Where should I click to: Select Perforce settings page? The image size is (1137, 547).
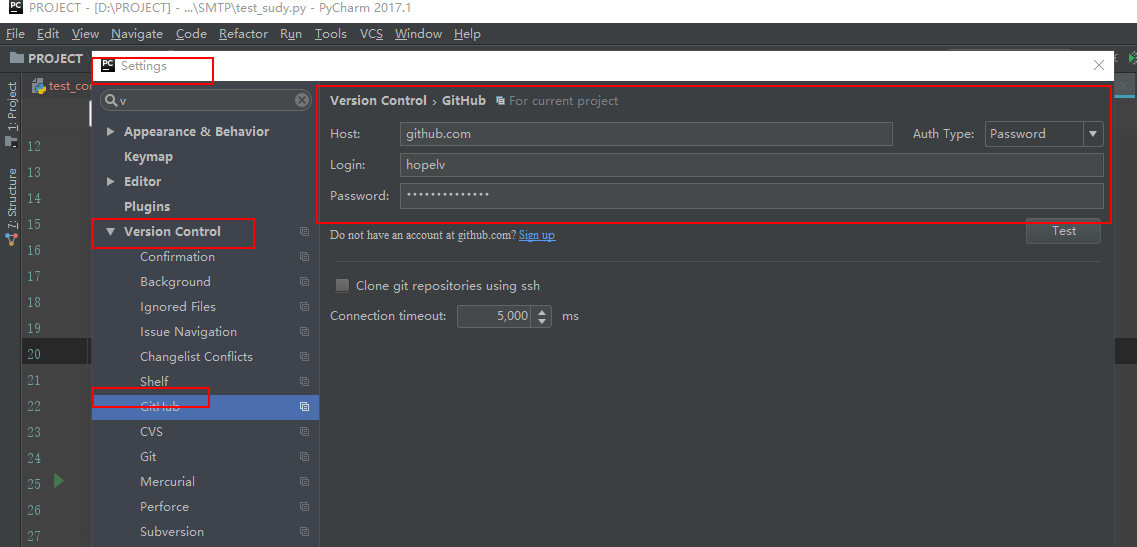click(164, 507)
